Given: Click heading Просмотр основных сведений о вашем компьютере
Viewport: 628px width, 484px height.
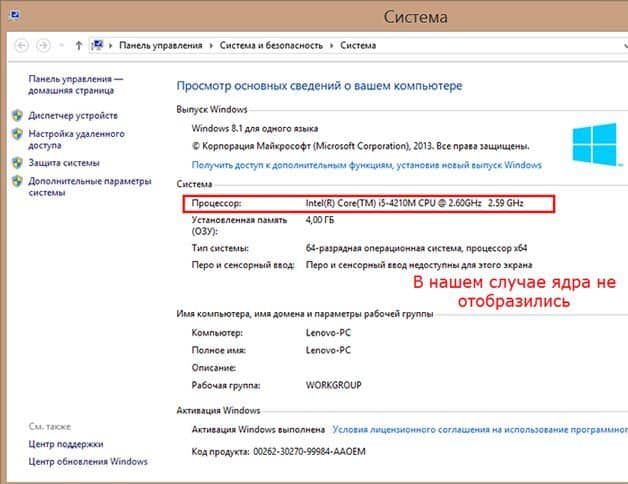Looking at the screenshot, I should (320, 86).
